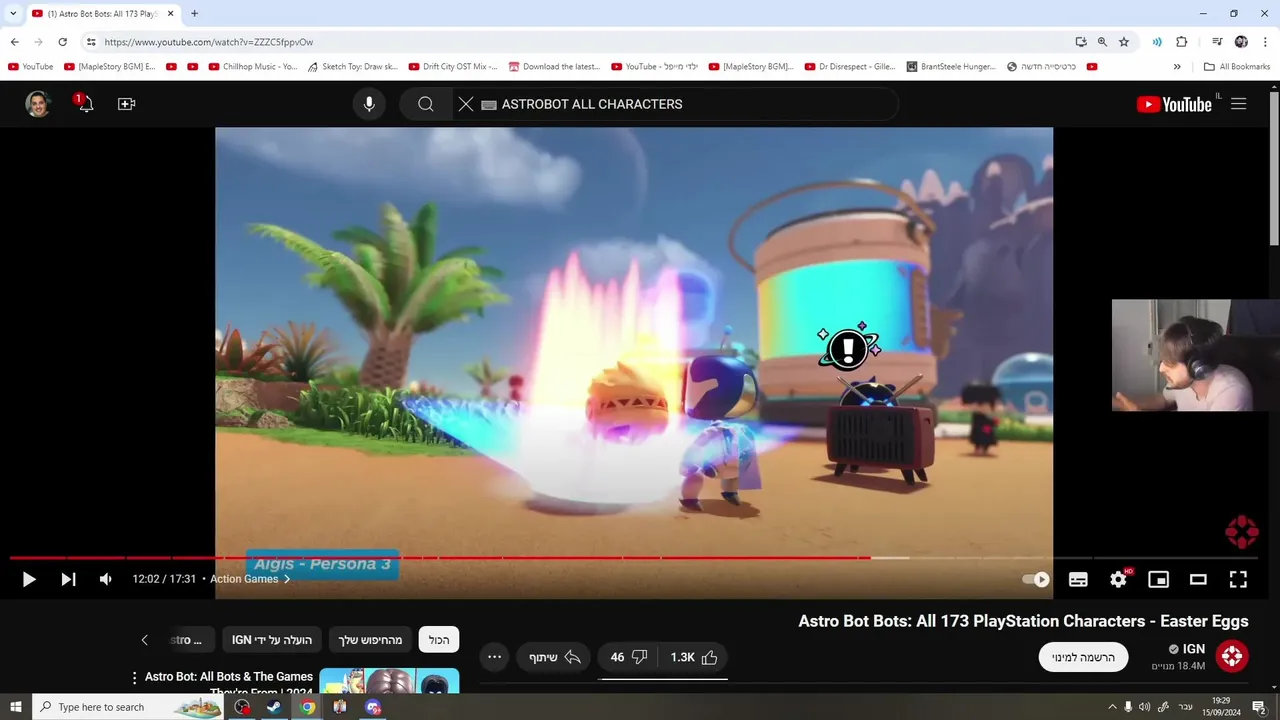Open the BrantSteele Hunger bookmark
Screen dimensions: 1280x720
(951, 67)
